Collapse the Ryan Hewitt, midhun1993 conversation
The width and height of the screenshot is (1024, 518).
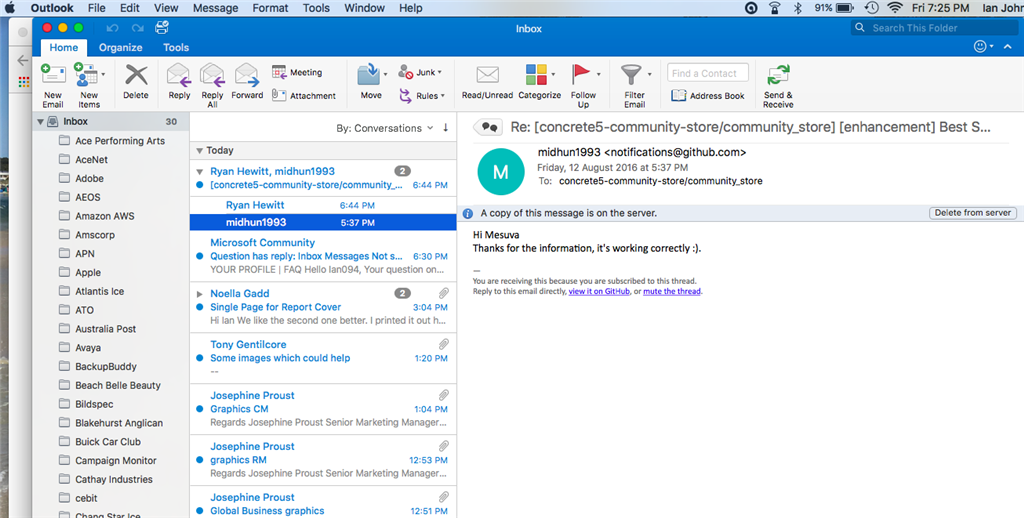pyautogui.click(x=199, y=171)
